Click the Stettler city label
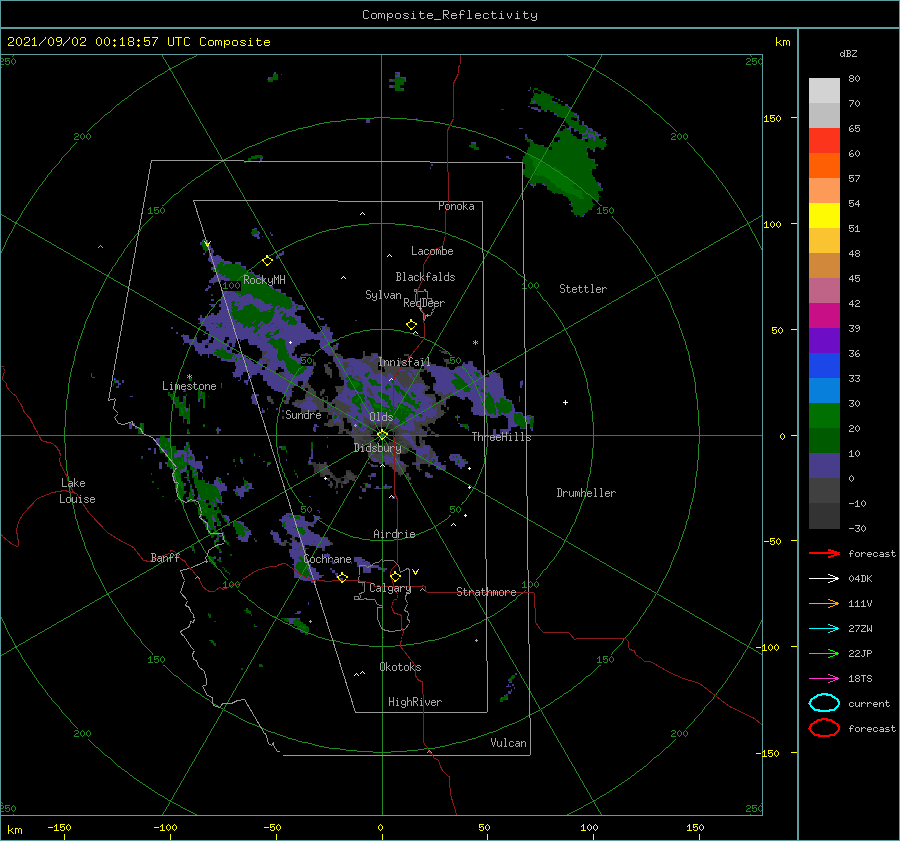 (x=583, y=289)
